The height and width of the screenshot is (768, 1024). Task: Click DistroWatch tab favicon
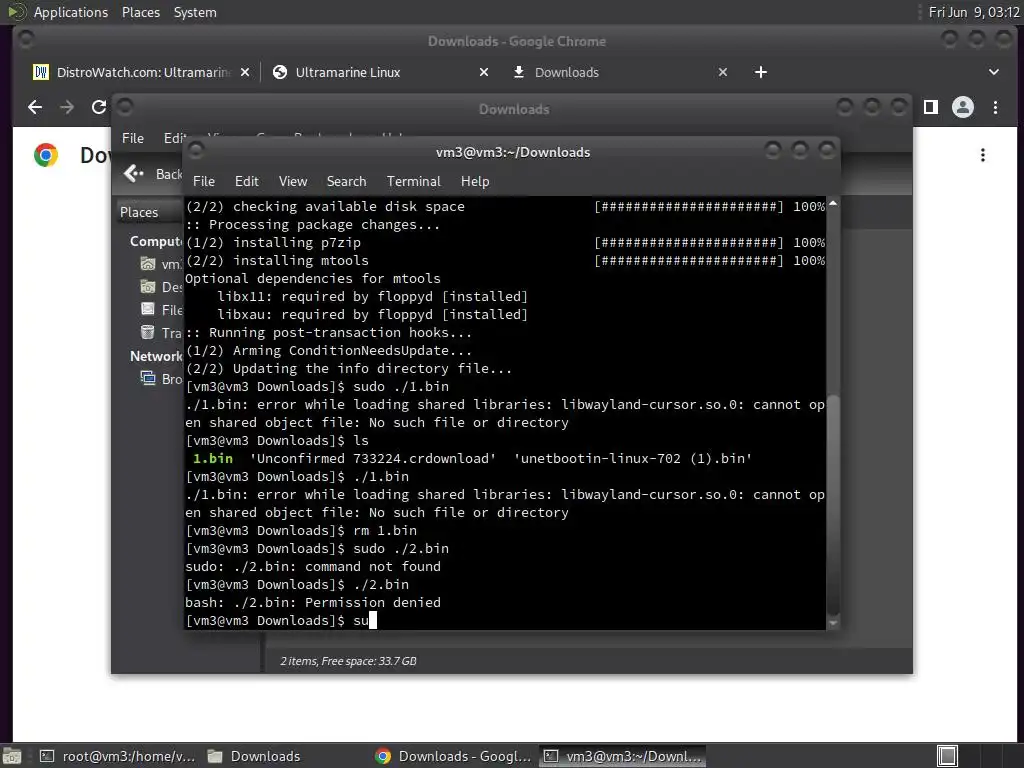point(40,72)
